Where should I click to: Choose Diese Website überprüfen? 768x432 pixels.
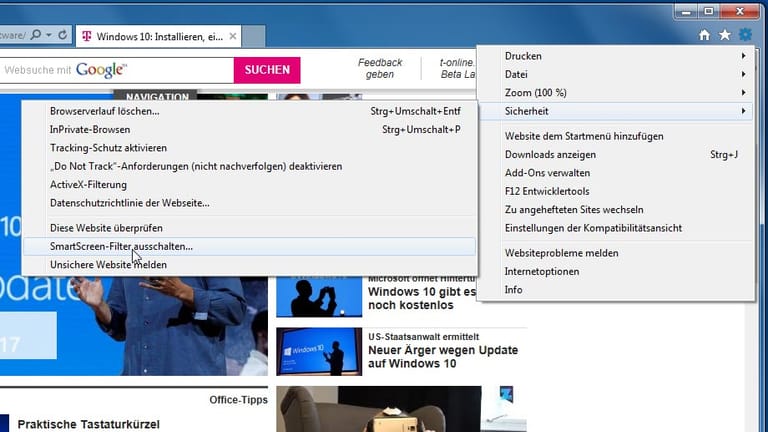(249, 228)
